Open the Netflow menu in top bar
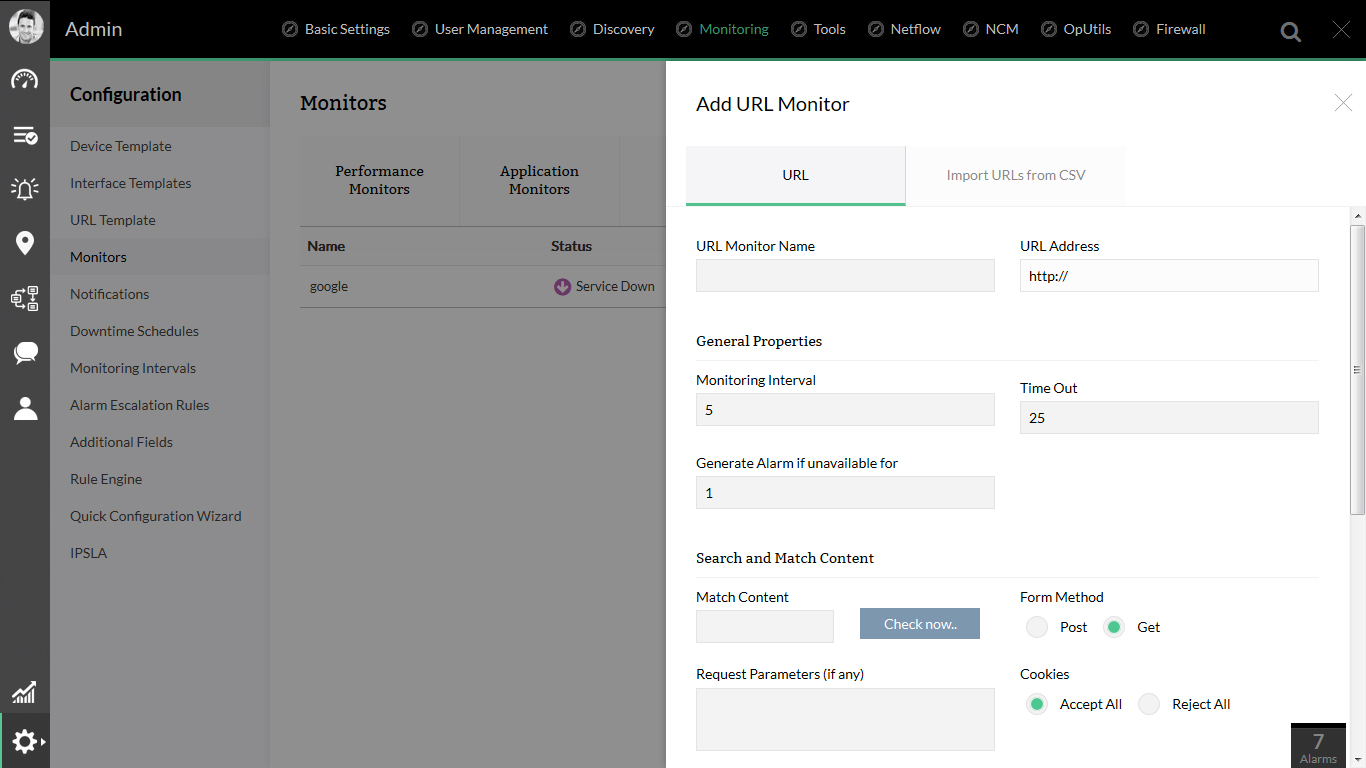The image size is (1366, 768). (x=904, y=29)
